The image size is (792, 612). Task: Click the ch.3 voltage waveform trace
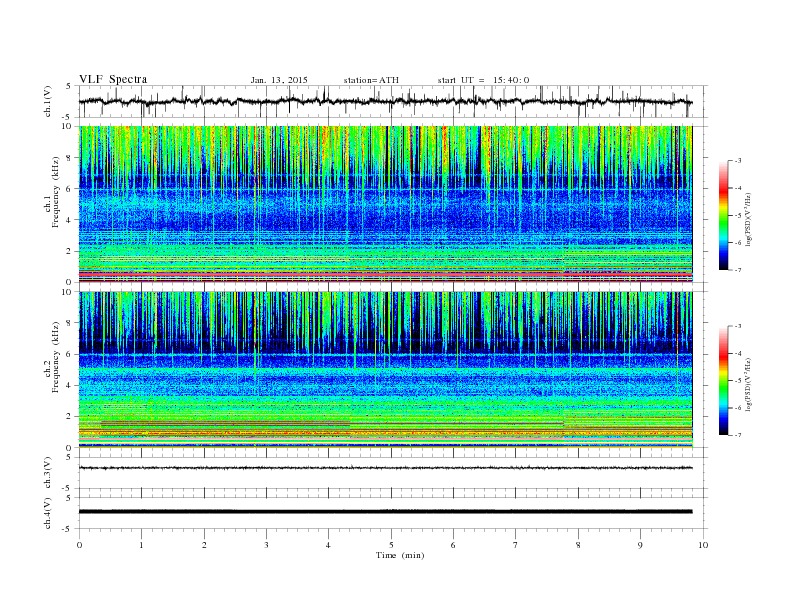pos(385,468)
